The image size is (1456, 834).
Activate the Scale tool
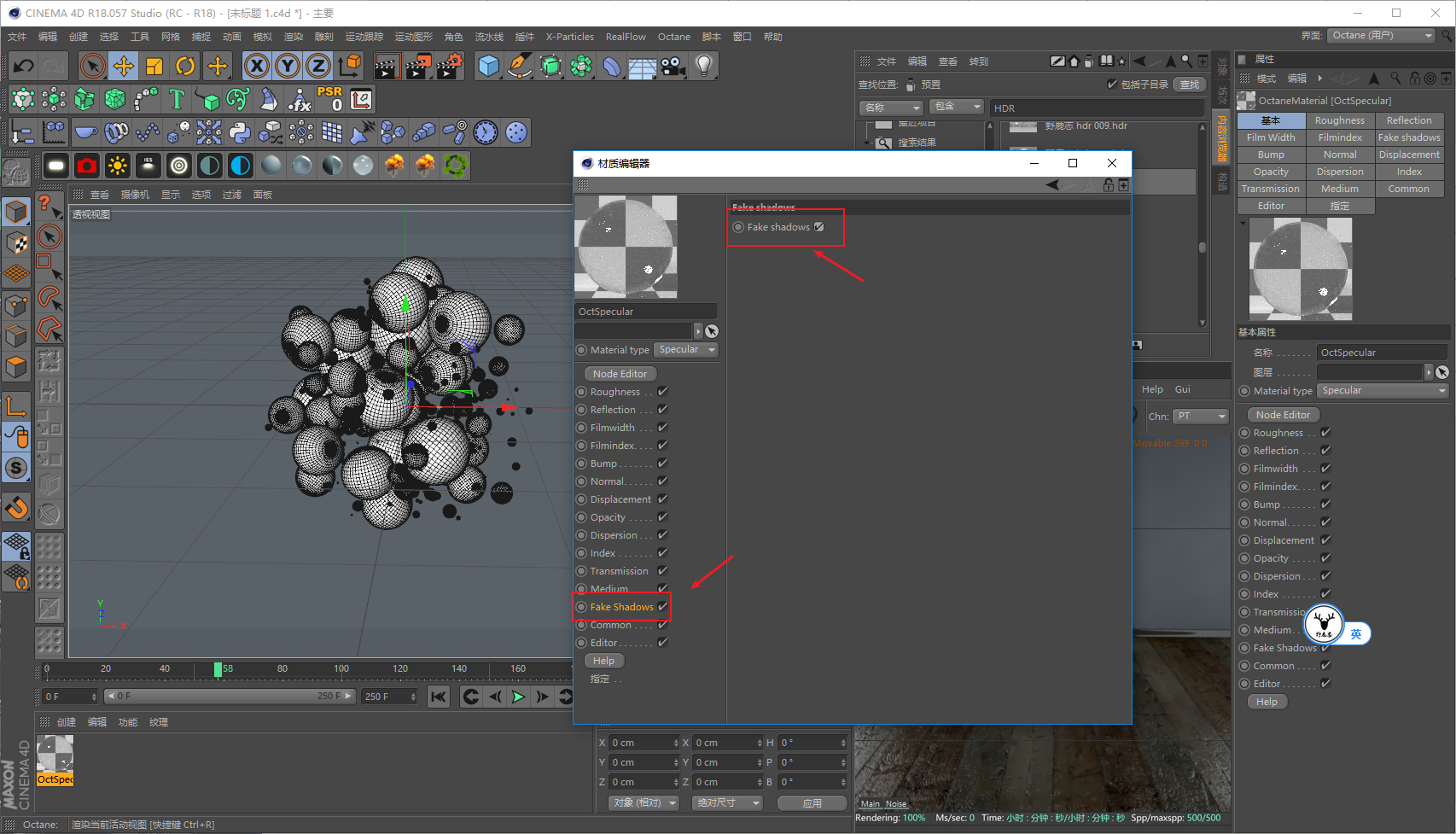pos(154,66)
